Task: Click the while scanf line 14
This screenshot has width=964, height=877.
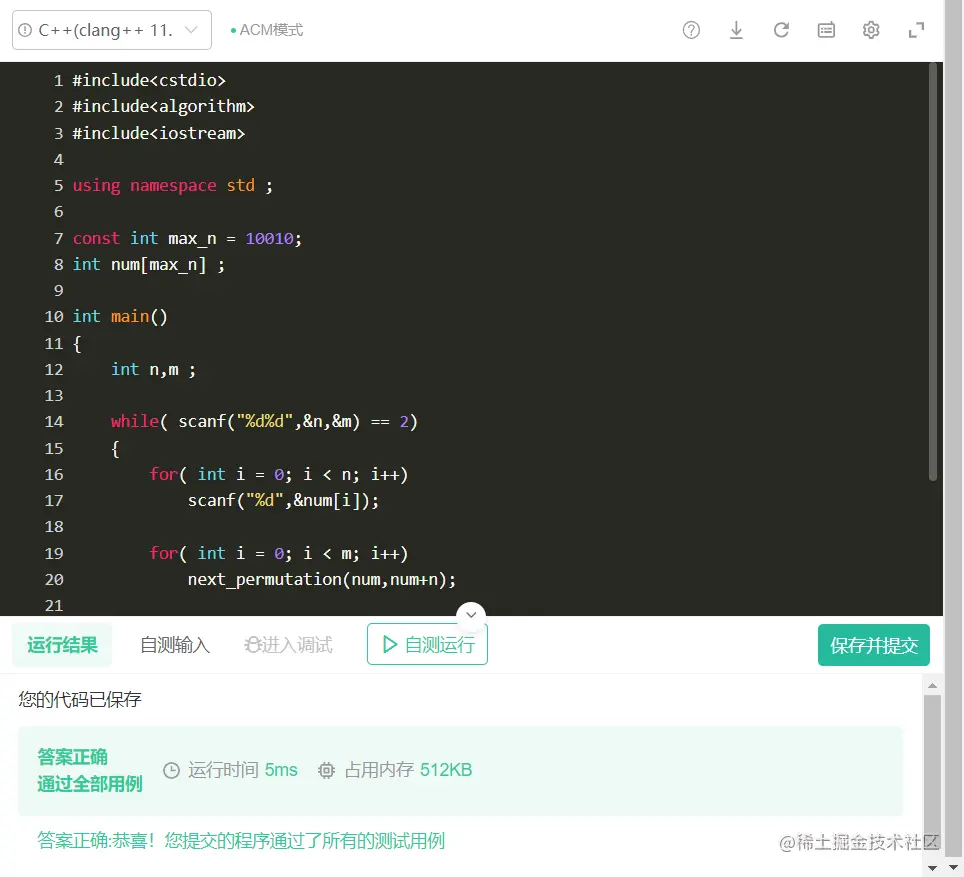Action: [264, 421]
